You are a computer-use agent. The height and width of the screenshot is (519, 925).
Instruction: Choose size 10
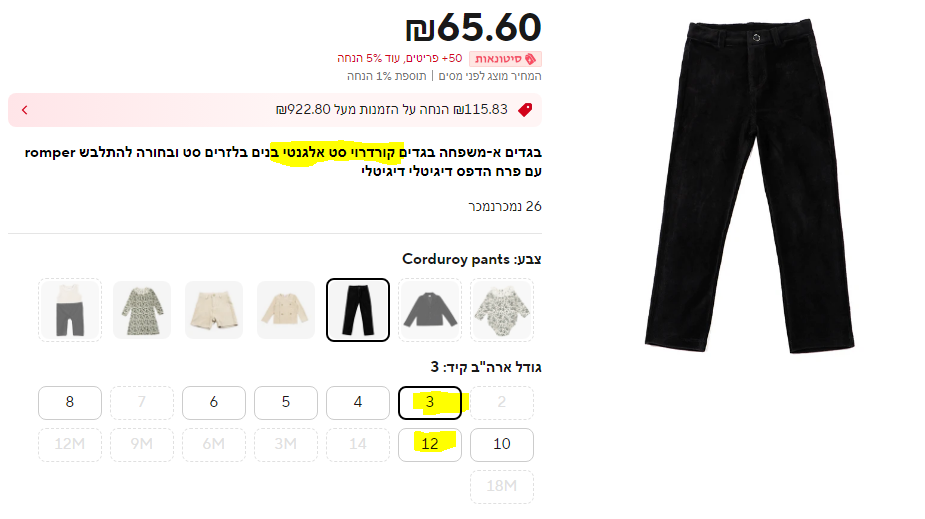tap(502, 445)
